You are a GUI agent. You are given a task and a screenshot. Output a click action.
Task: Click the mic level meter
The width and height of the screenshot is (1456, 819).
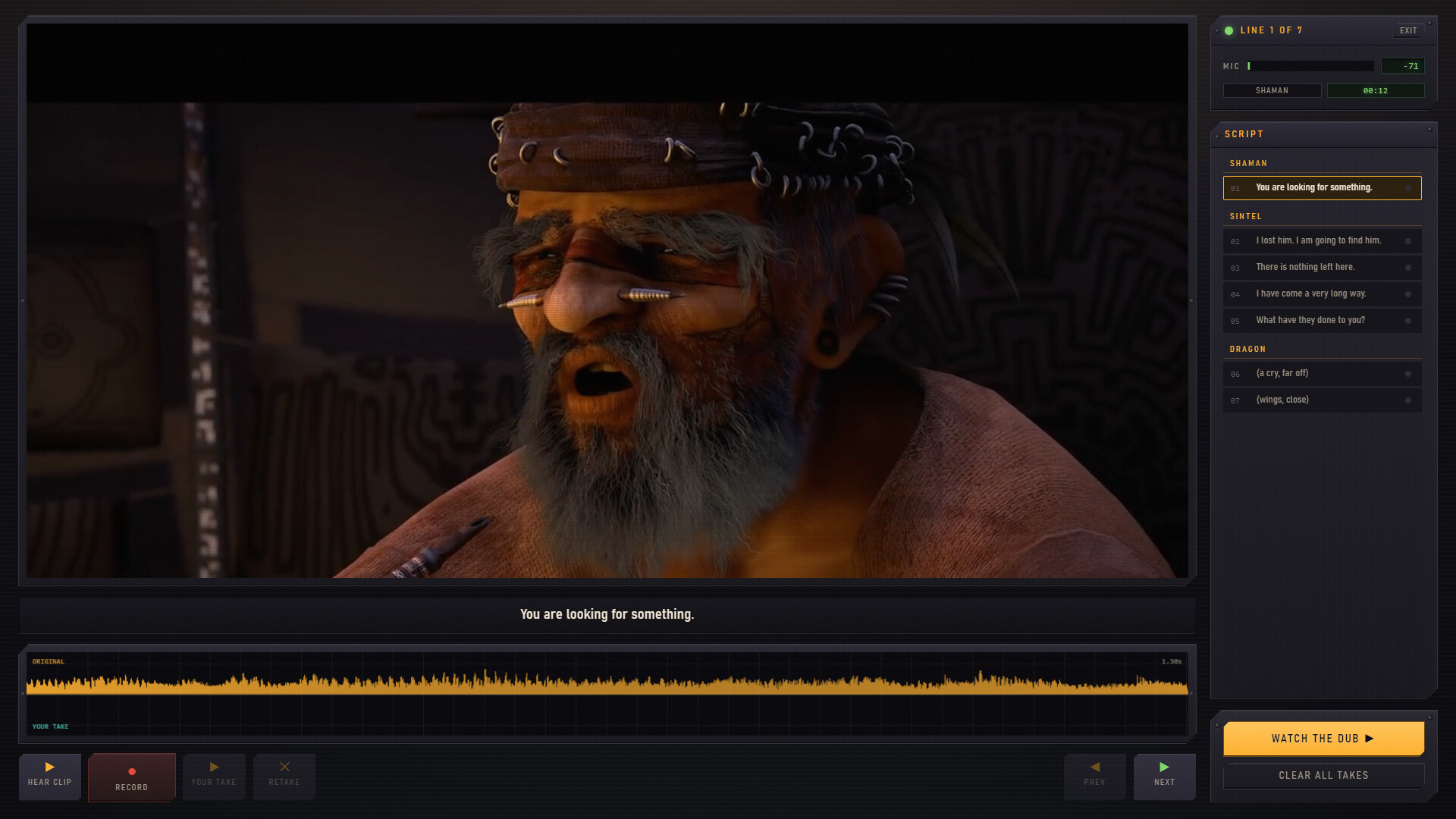1310,66
